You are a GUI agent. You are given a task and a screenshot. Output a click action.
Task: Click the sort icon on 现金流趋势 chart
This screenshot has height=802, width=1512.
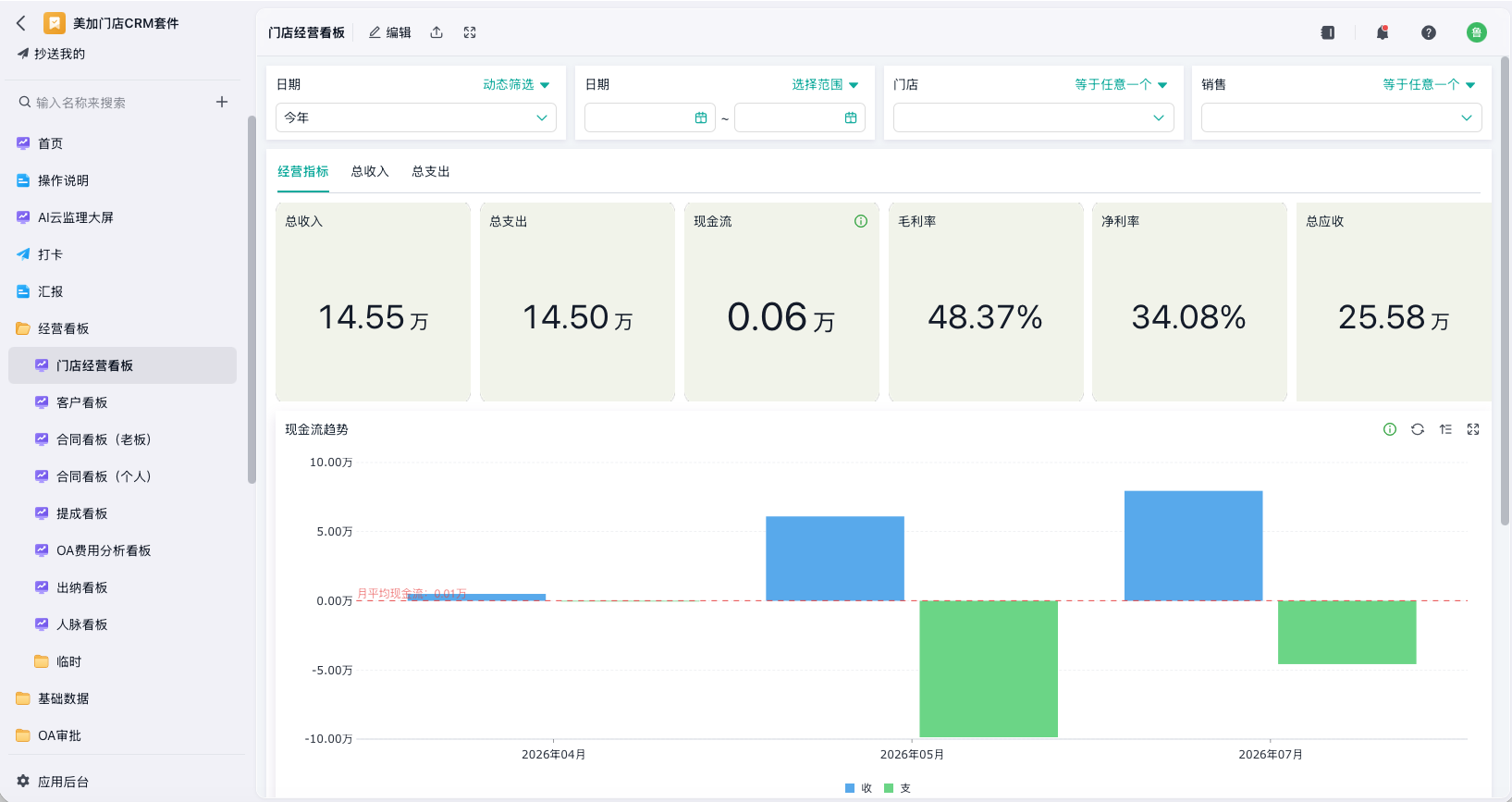click(1445, 429)
